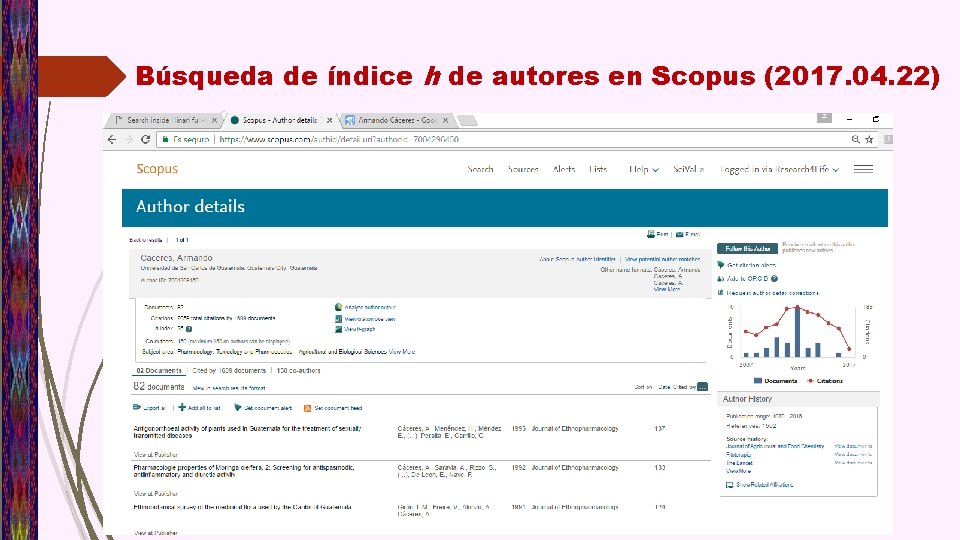Open the Lists menu item
The width and height of the screenshot is (960, 540).
[x=598, y=169]
